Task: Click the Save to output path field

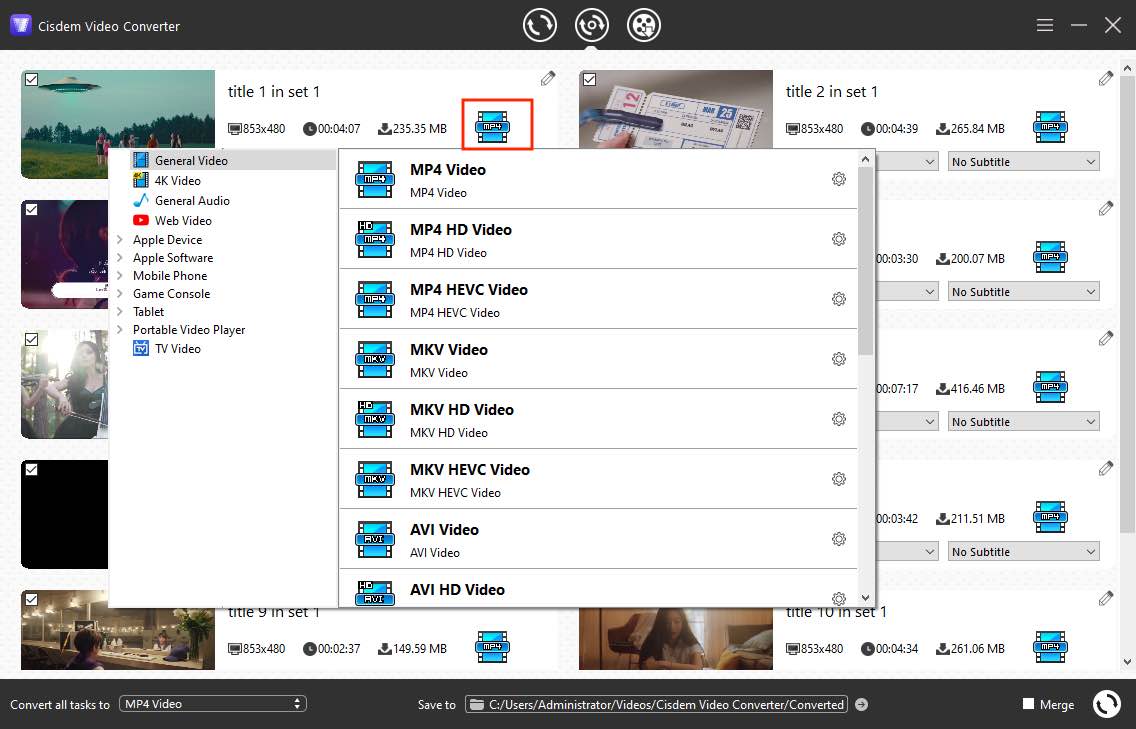Action: [x=656, y=704]
